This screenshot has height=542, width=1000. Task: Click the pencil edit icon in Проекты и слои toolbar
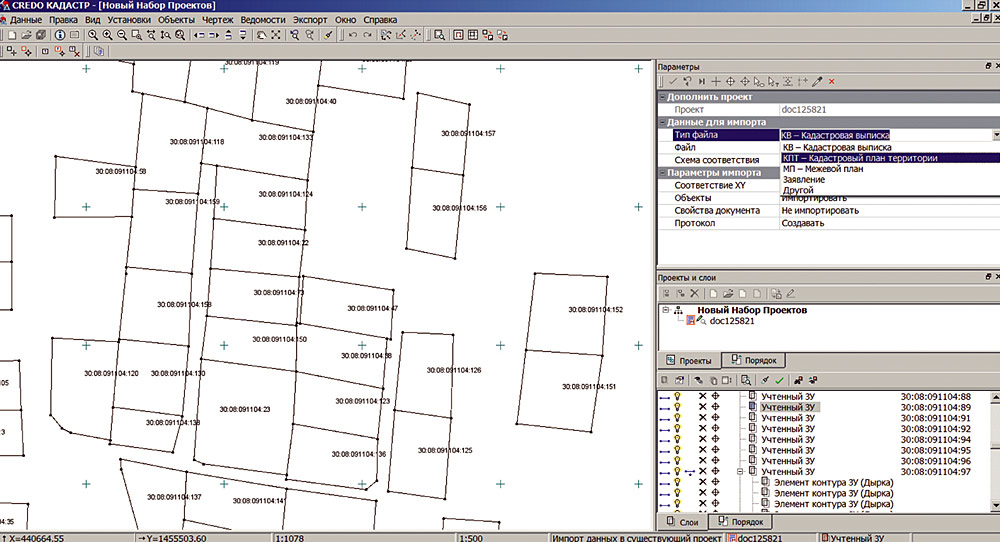tap(791, 293)
